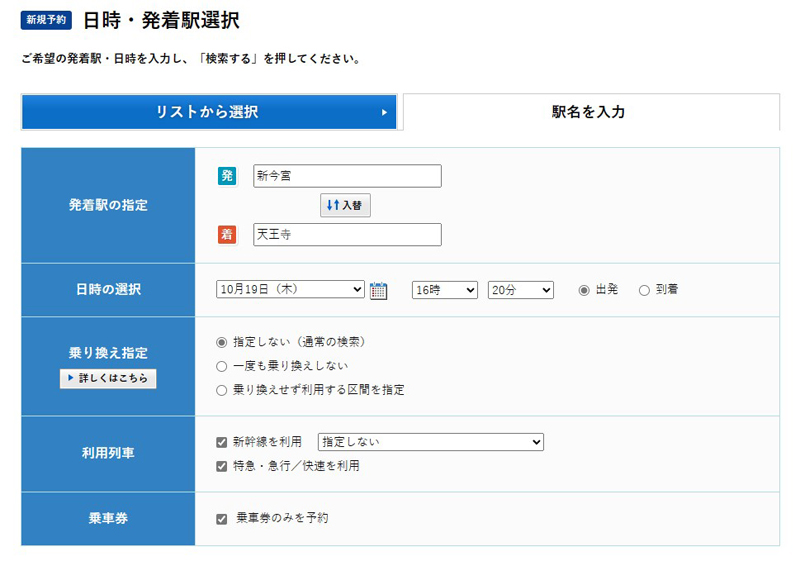Click the 日時の選択 row header
This screenshot has width=800, height=561.
point(108,290)
